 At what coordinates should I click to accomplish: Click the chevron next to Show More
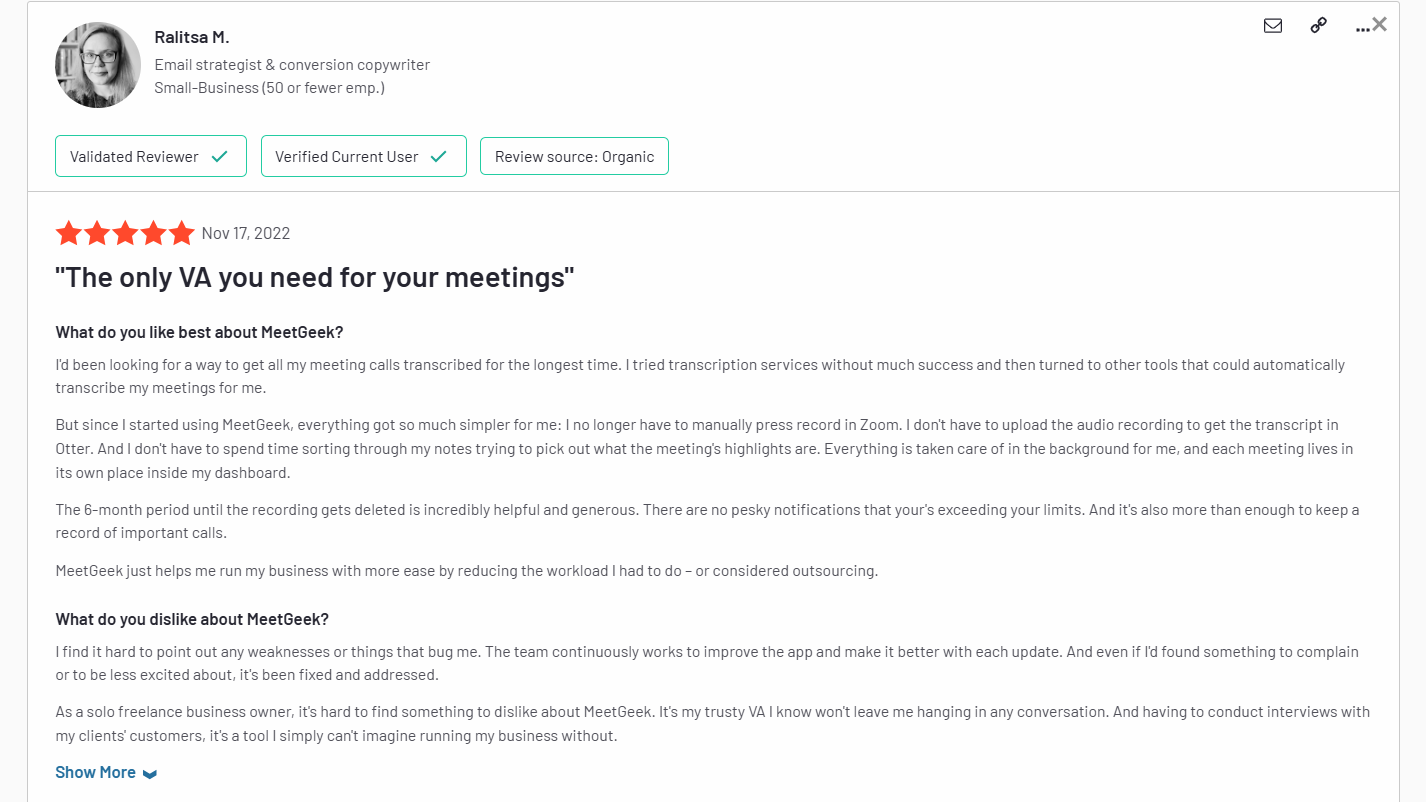click(149, 773)
